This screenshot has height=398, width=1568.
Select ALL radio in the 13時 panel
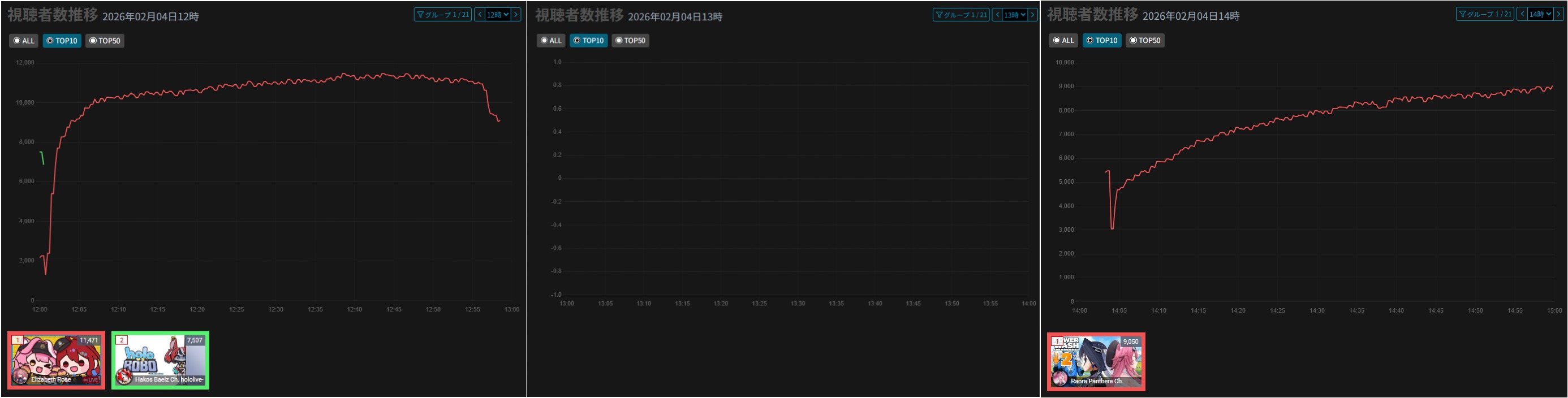point(551,41)
